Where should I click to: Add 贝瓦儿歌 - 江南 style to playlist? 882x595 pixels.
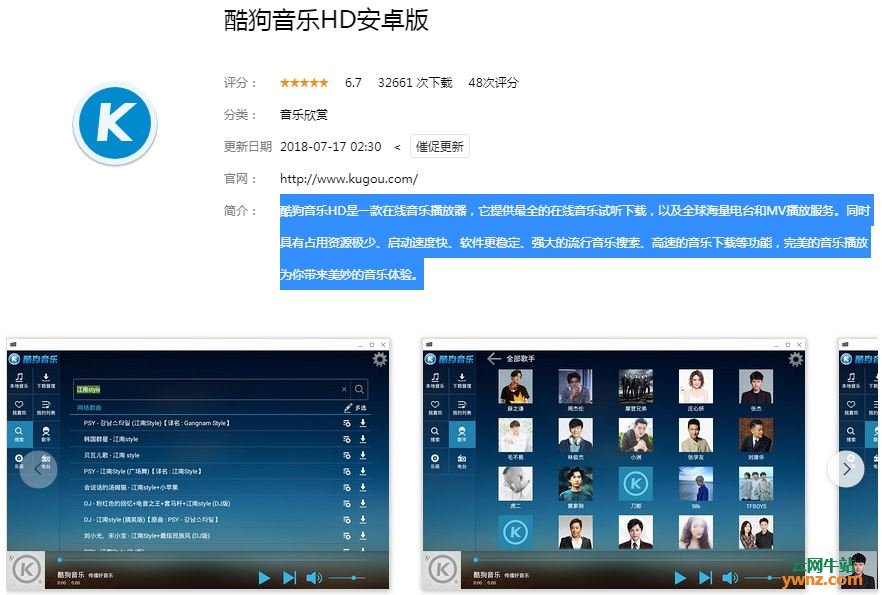tap(347, 456)
